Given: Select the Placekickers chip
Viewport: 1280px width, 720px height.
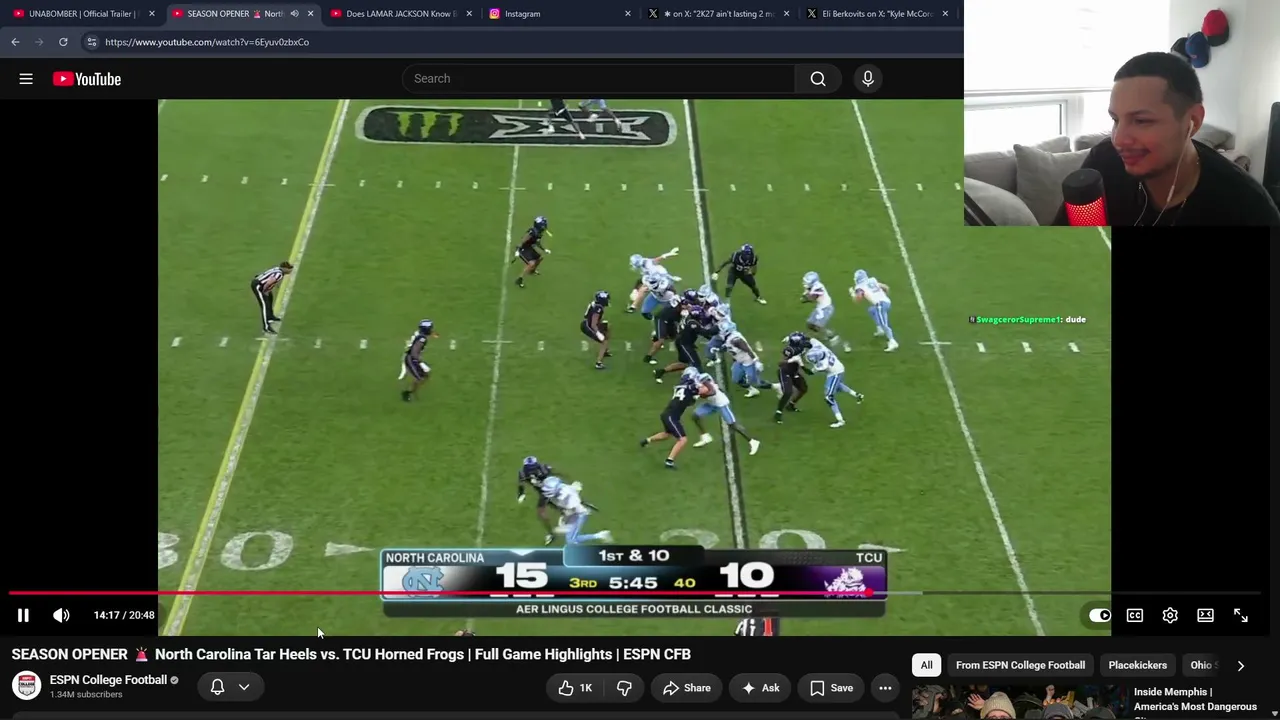Looking at the screenshot, I should pyautogui.click(x=1138, y=665).
